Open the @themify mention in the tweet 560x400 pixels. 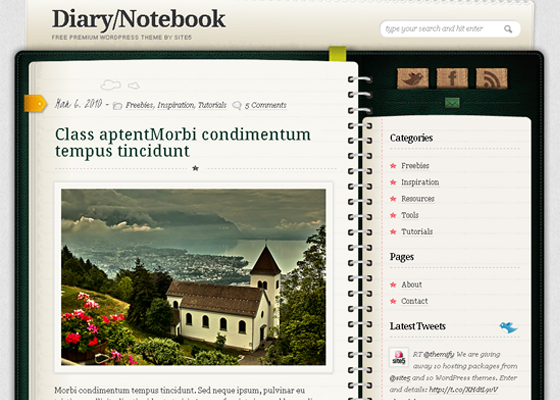point(439,354)
